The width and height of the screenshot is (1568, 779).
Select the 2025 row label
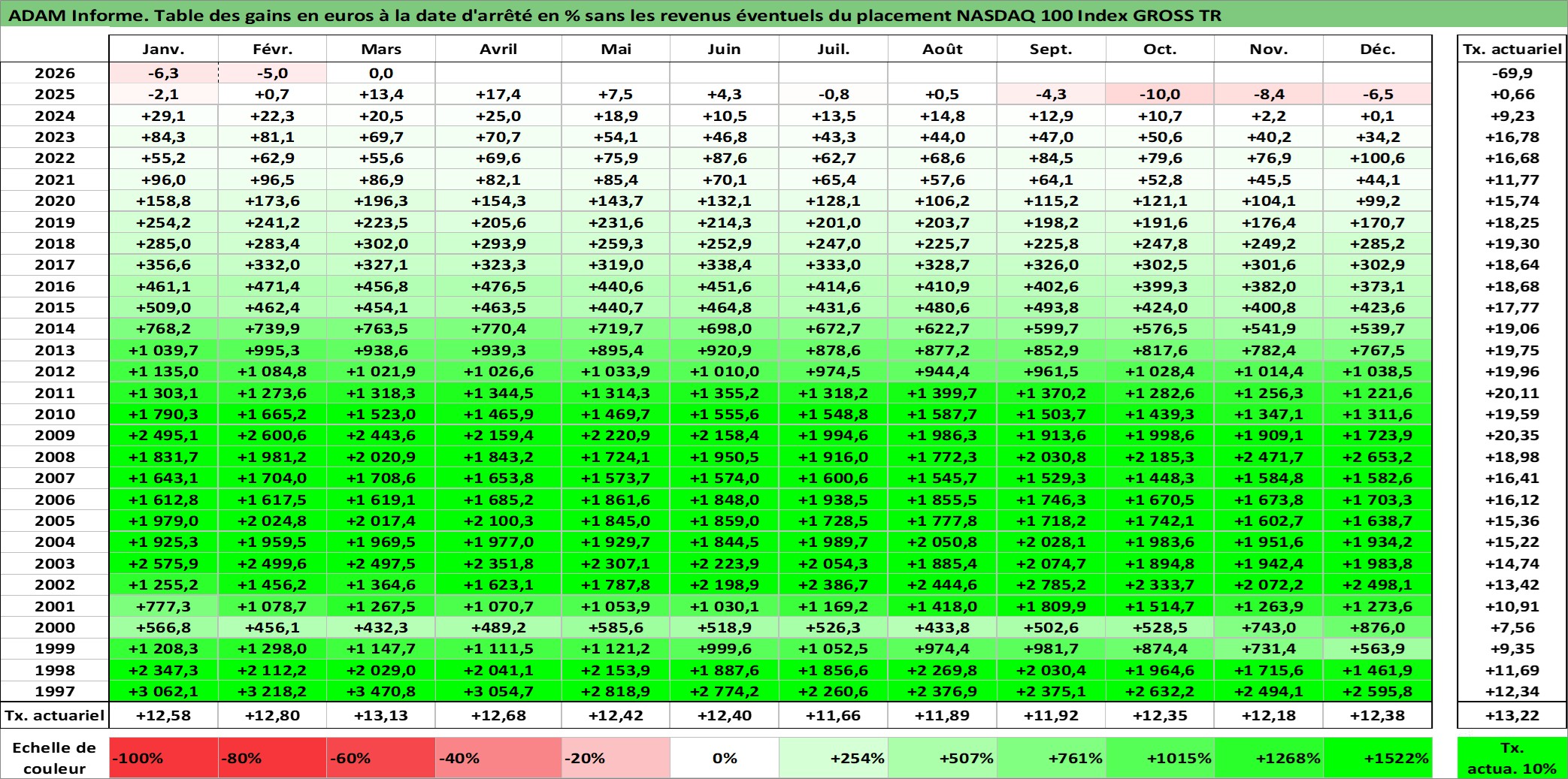point(55,94)
